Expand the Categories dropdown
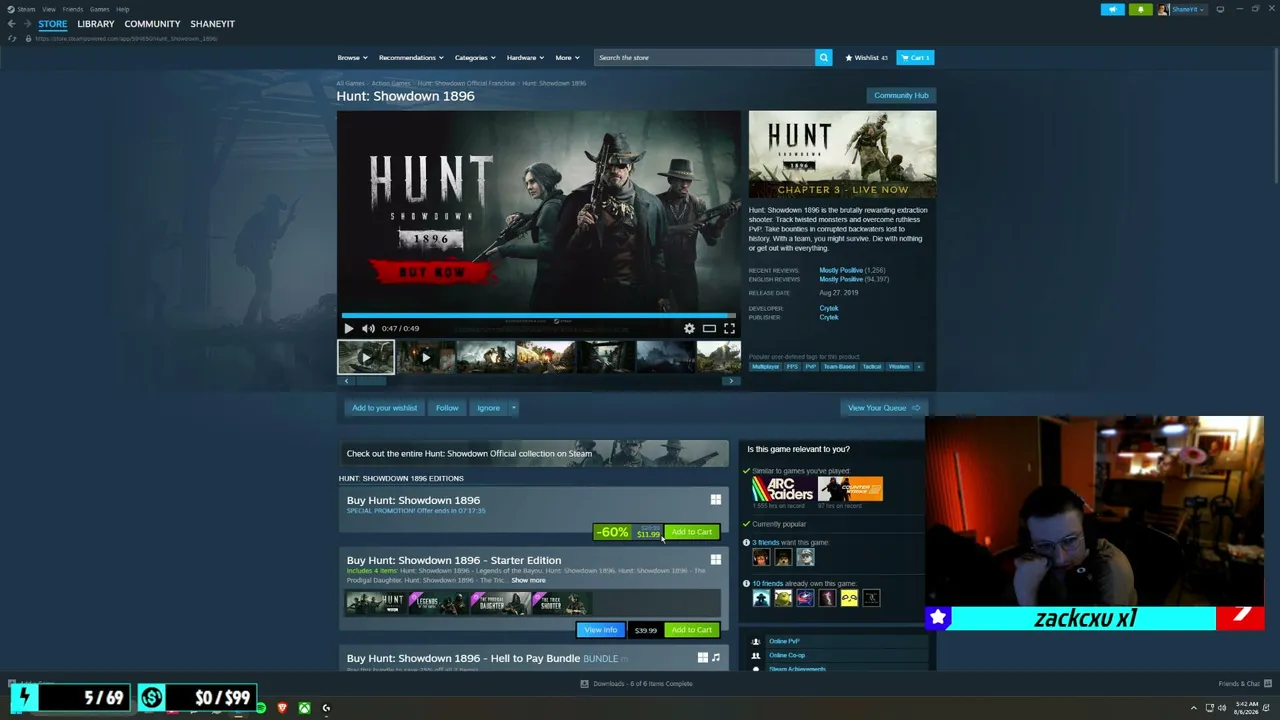The height and width of the screenshot is (720, 1280). (x=474, y=58)
